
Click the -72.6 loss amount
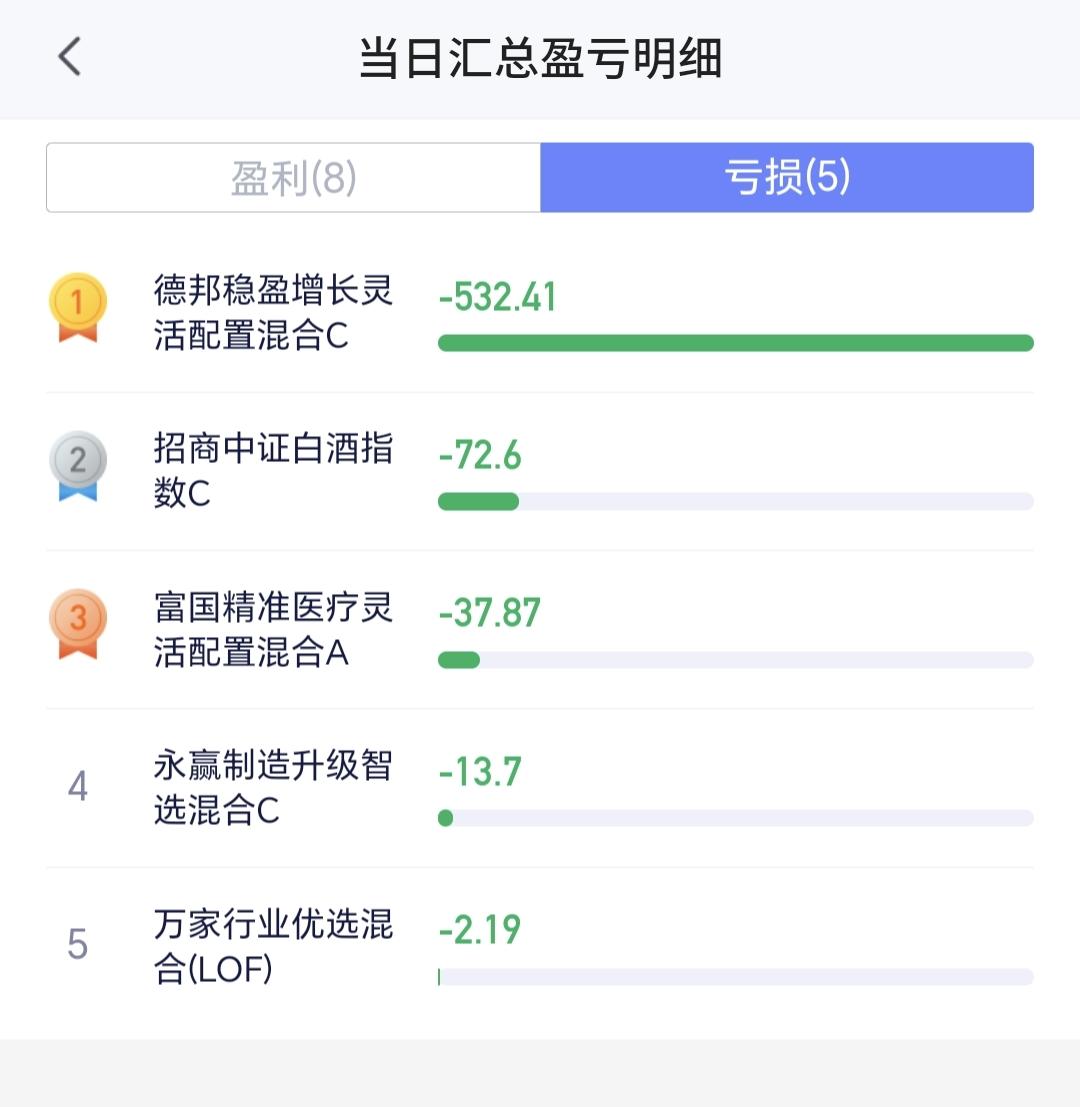pos(480,455)
